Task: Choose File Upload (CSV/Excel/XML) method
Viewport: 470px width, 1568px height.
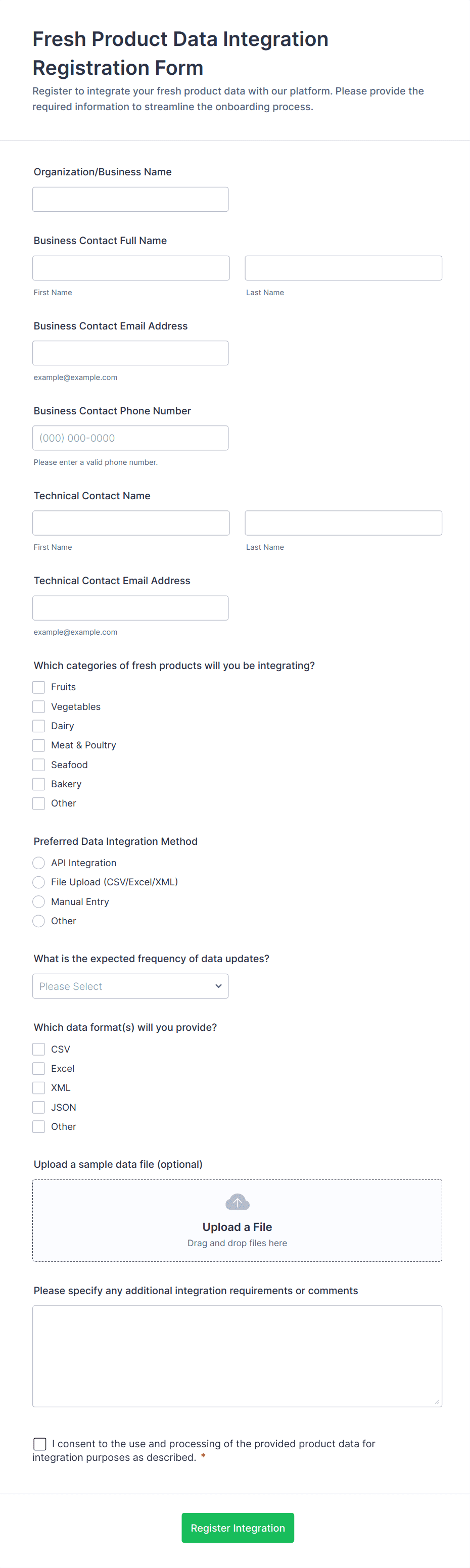Action: pyautogui.click(x=39, y=882)
